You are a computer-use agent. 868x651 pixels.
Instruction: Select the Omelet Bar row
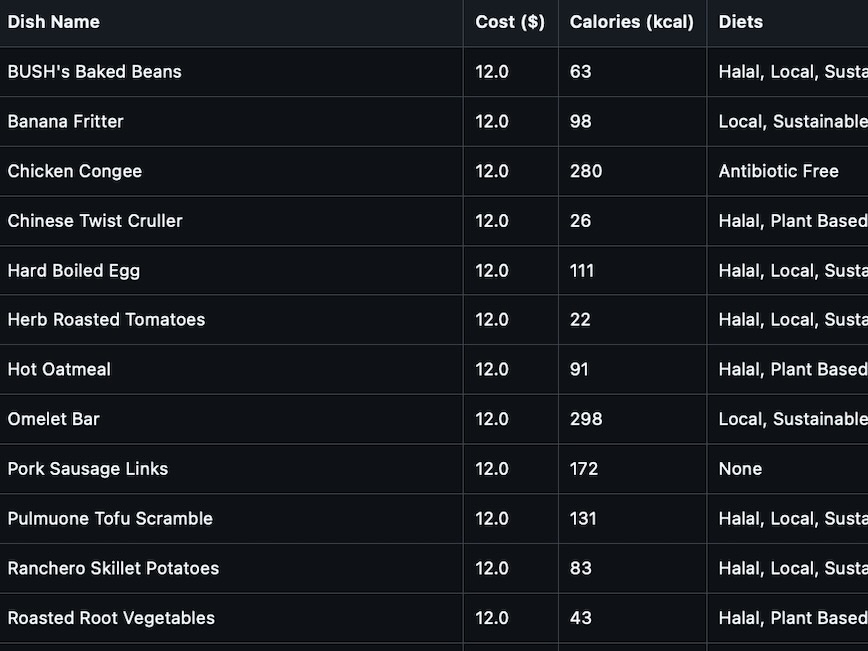point(54,419)
